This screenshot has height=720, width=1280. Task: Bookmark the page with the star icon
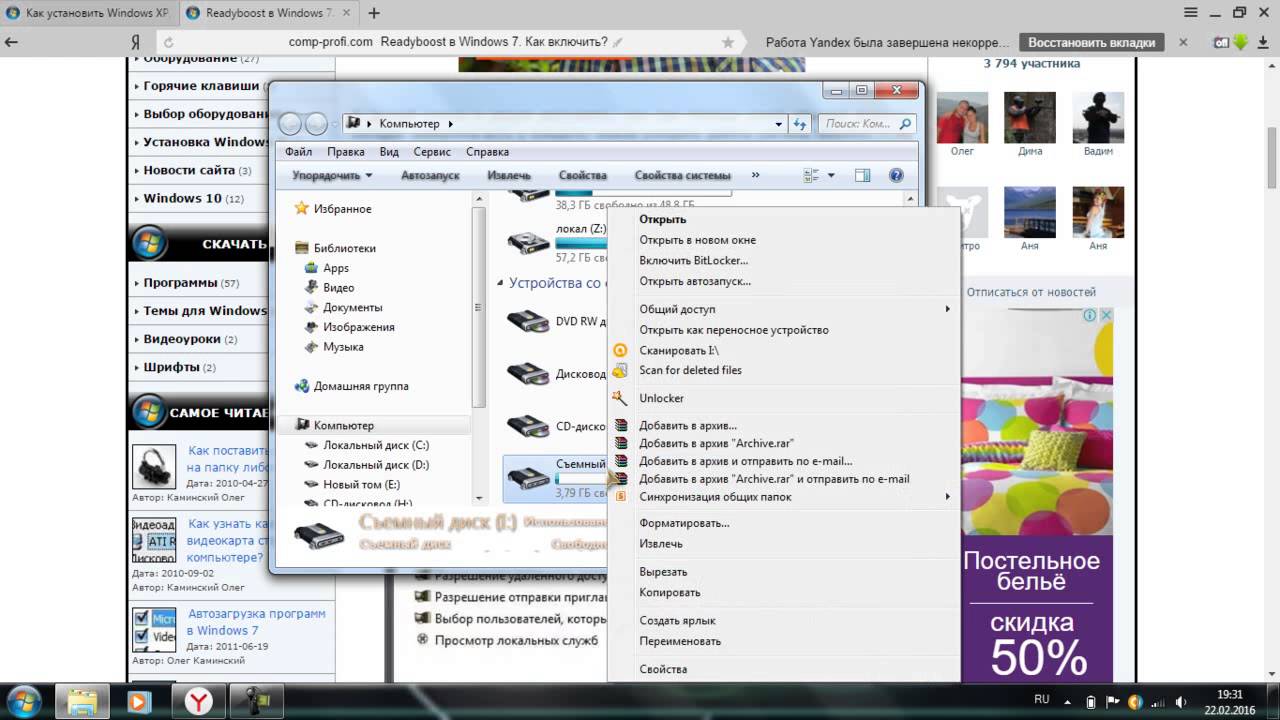pyautogui.click(x=728, y=42)
